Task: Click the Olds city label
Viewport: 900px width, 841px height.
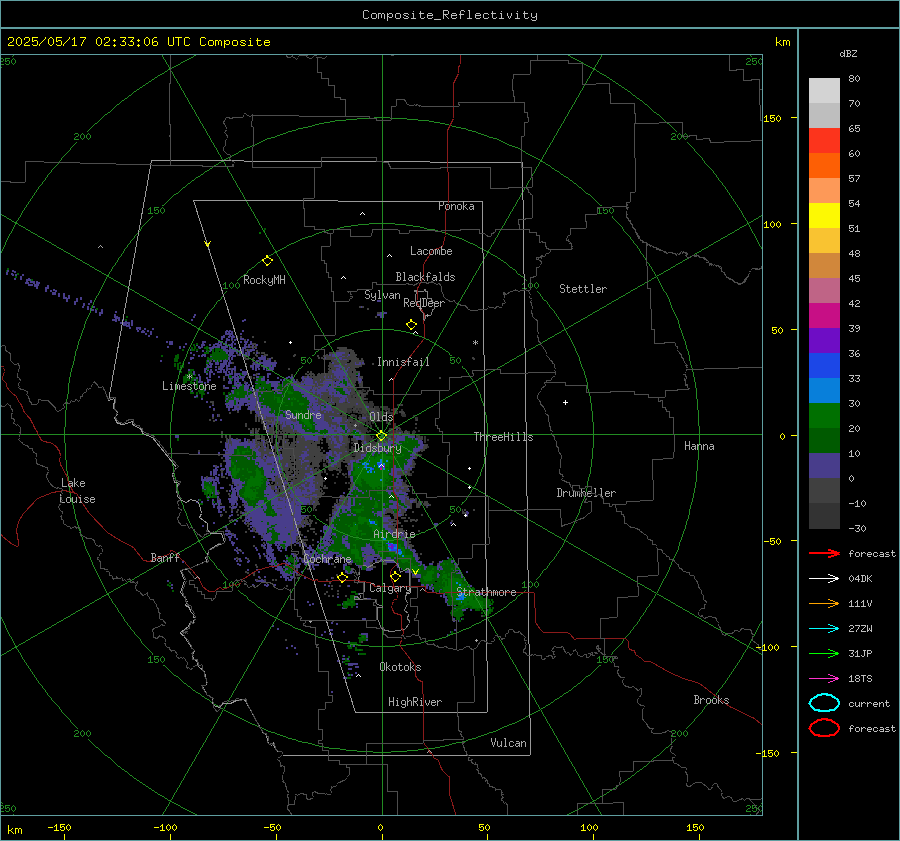Action: [x=381, y=417]
